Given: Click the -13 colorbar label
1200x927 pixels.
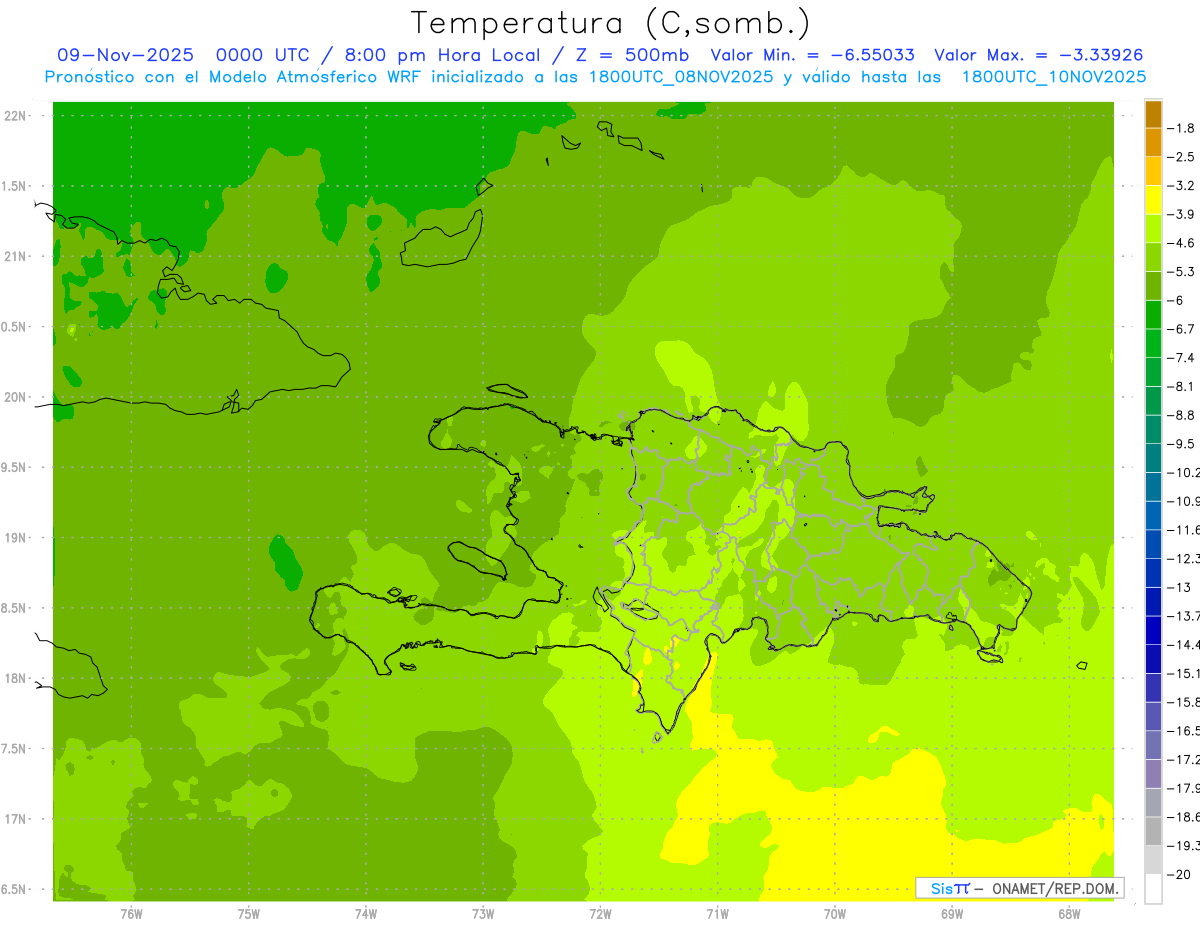Looking at the screenshot, I should tap(1179, 587).
